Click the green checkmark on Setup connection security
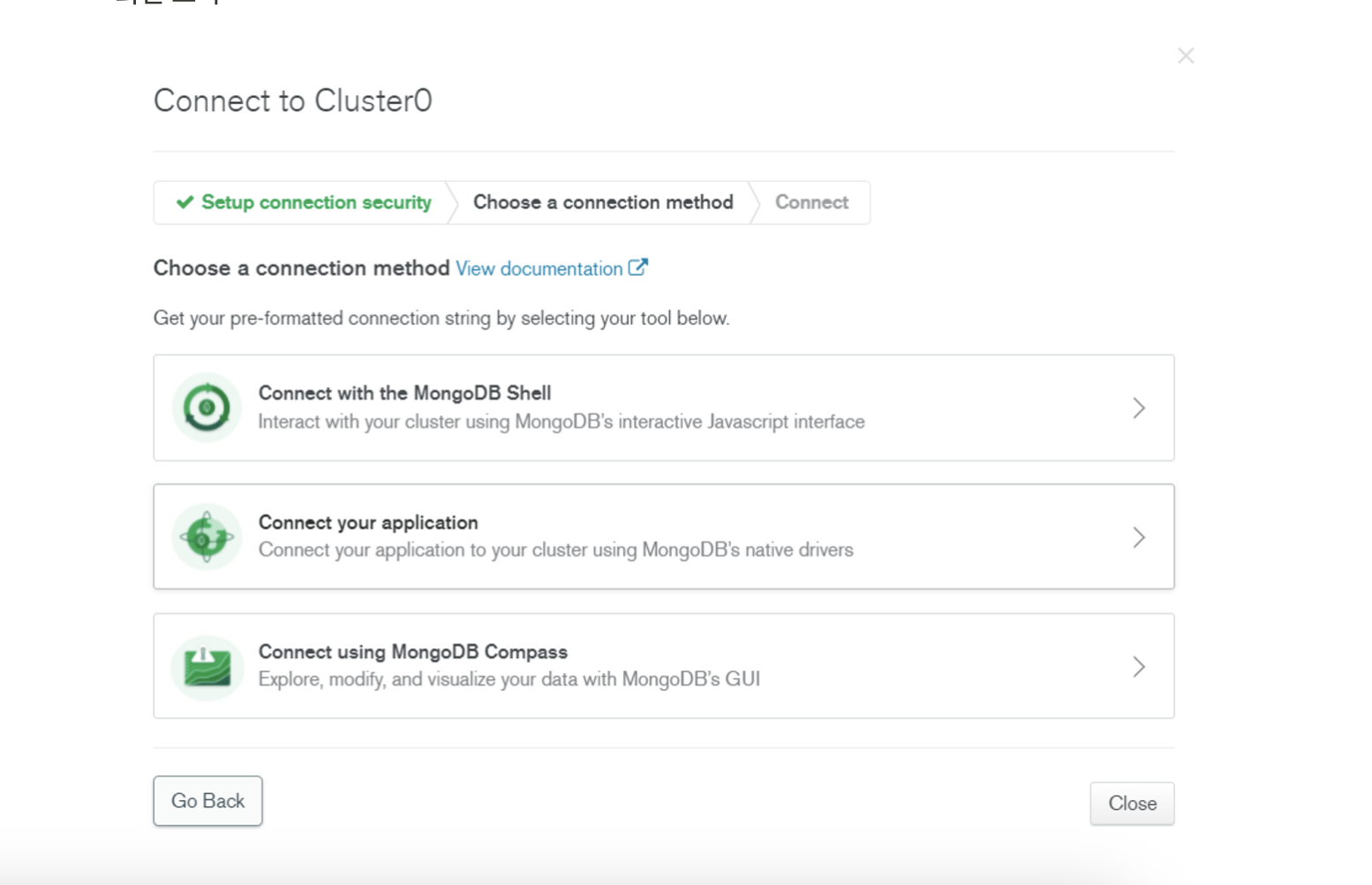Viewport: 1372px width, 885px height. [x=185, y=202]
